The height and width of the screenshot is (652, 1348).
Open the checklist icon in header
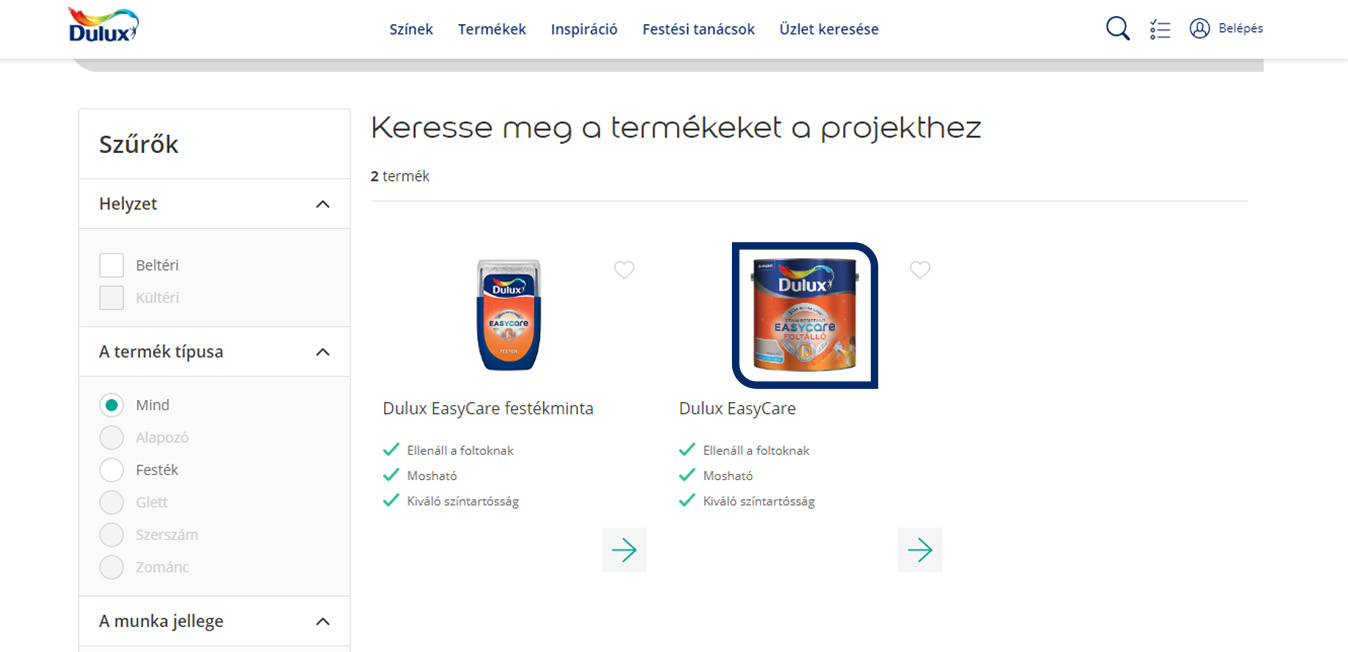(x=1160, y=29)
